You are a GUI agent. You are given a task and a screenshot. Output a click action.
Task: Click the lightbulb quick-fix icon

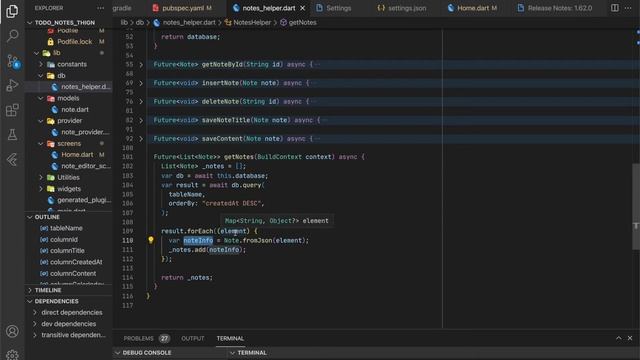[151, 240]
